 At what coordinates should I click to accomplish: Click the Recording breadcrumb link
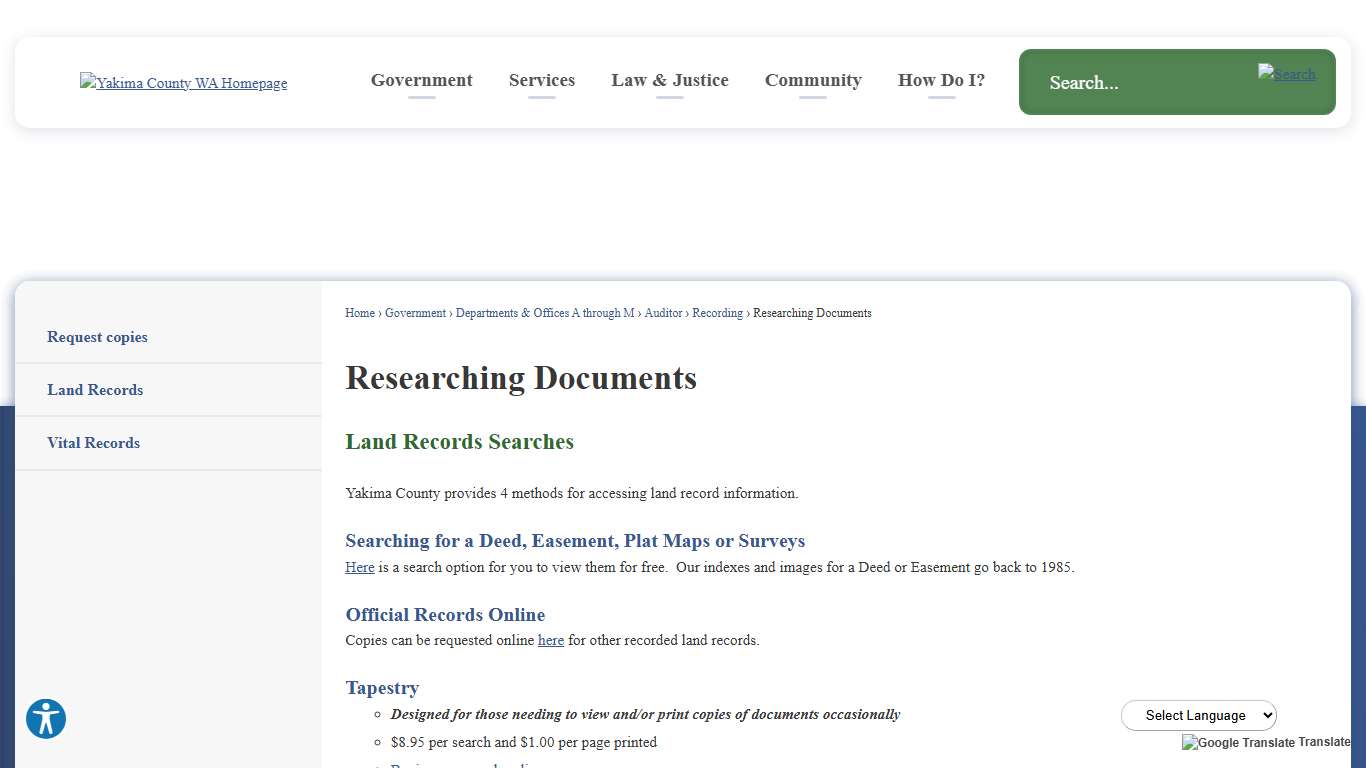(717, 313)
